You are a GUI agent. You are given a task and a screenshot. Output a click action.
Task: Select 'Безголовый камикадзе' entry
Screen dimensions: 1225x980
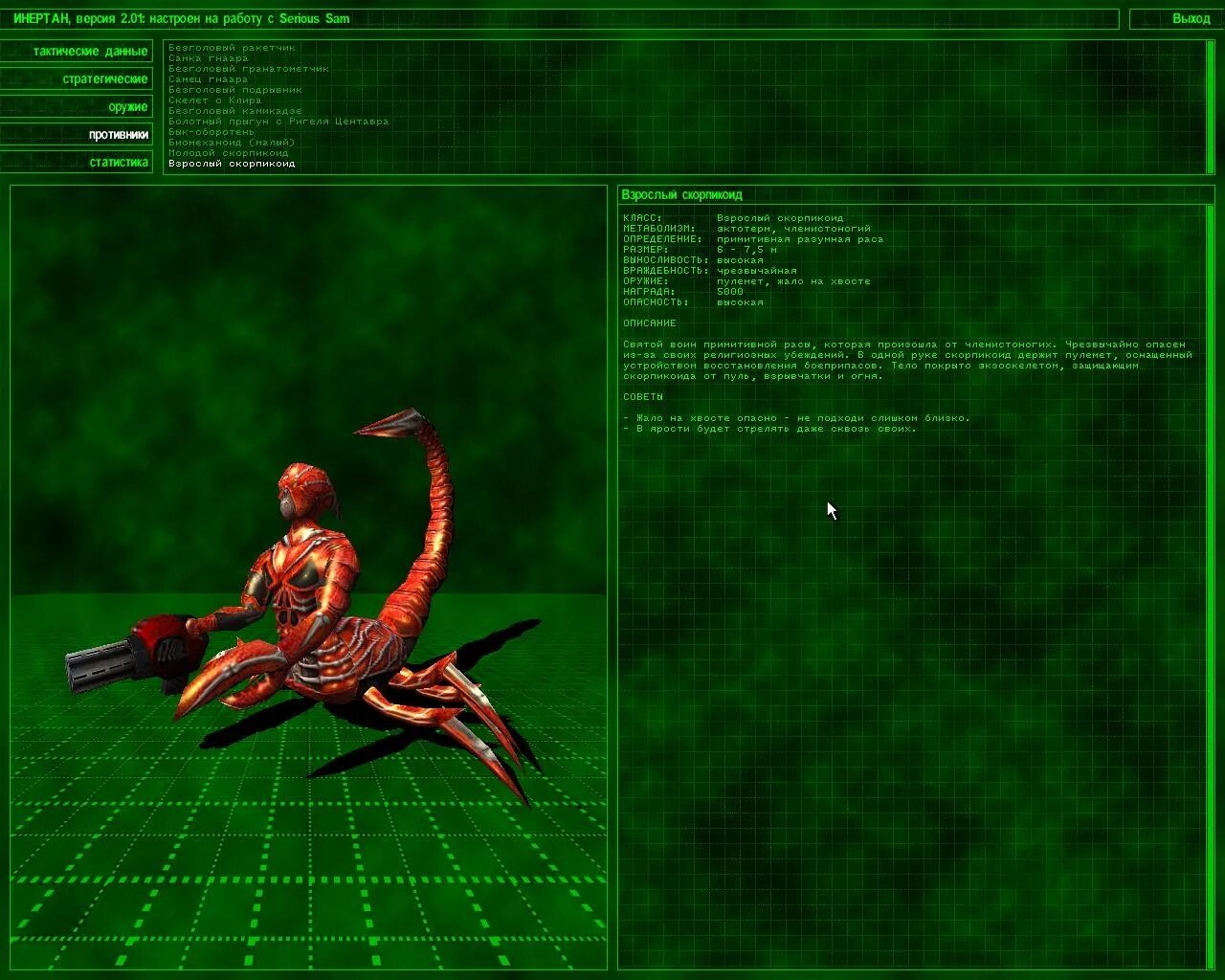point(235,111)
